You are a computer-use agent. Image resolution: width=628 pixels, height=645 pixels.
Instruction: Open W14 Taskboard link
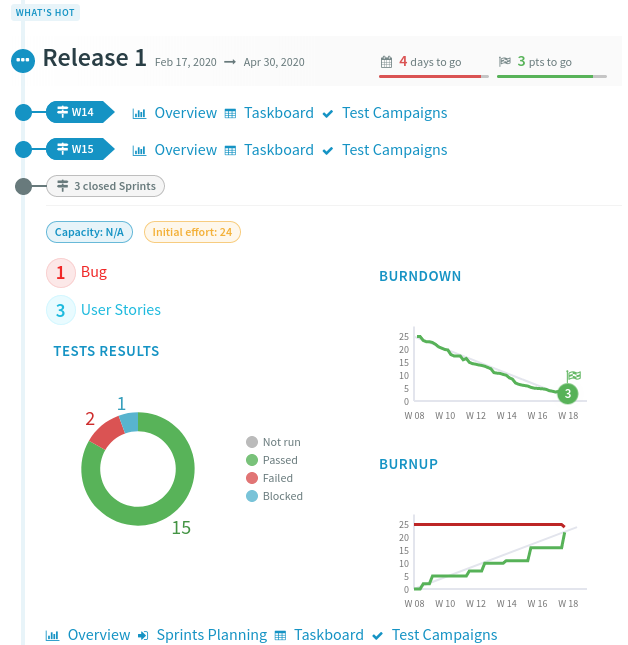[279, 113]
